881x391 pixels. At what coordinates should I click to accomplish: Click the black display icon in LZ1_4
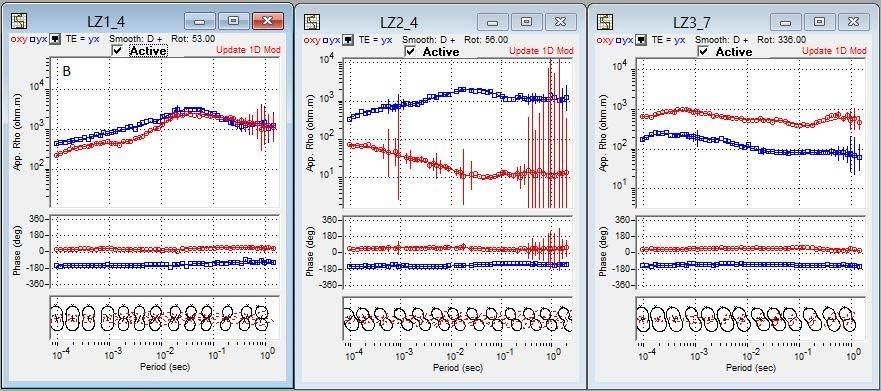(x=55, y=39)
